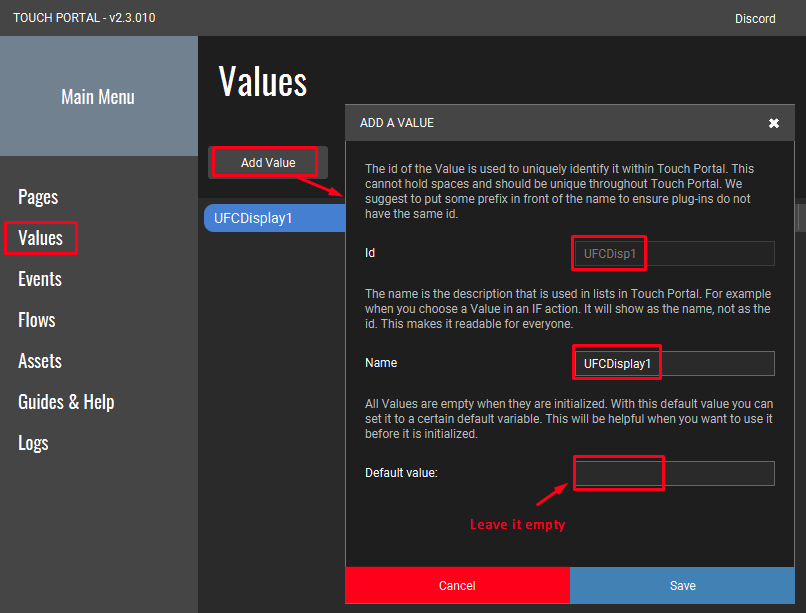Go to Pages section

[38, 197]
